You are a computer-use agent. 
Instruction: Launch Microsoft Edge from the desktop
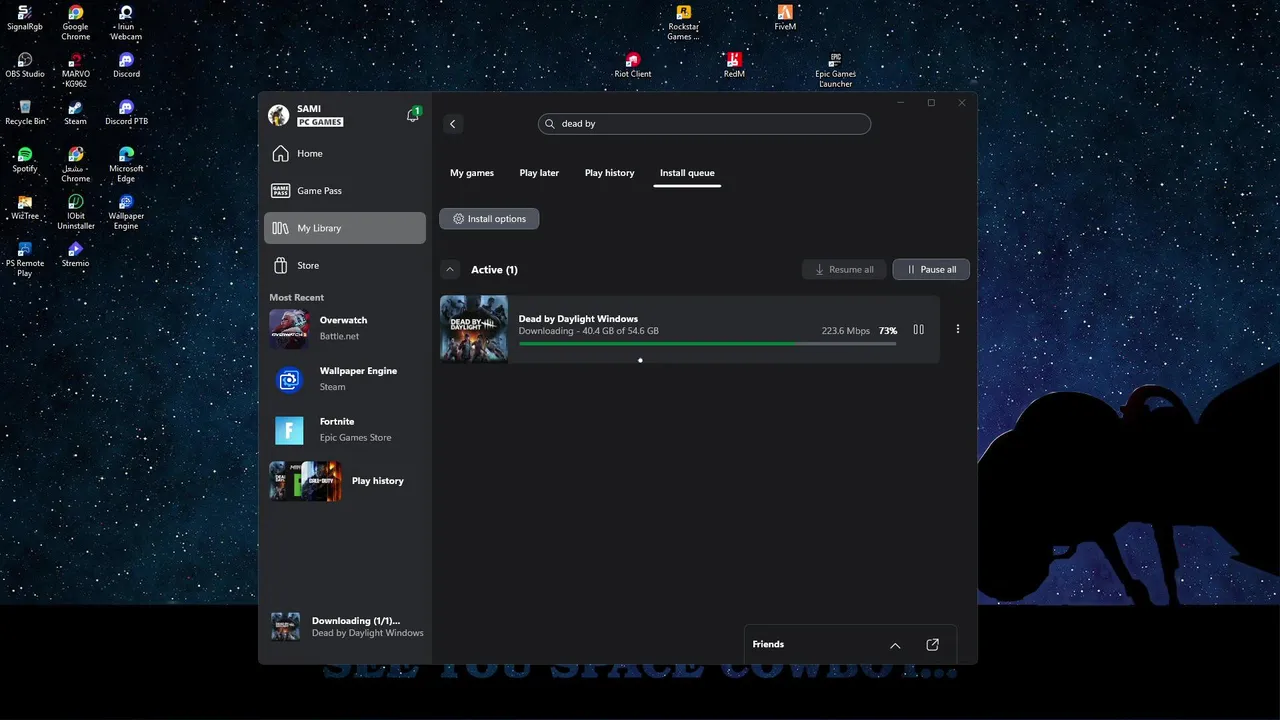pos(126,165)
